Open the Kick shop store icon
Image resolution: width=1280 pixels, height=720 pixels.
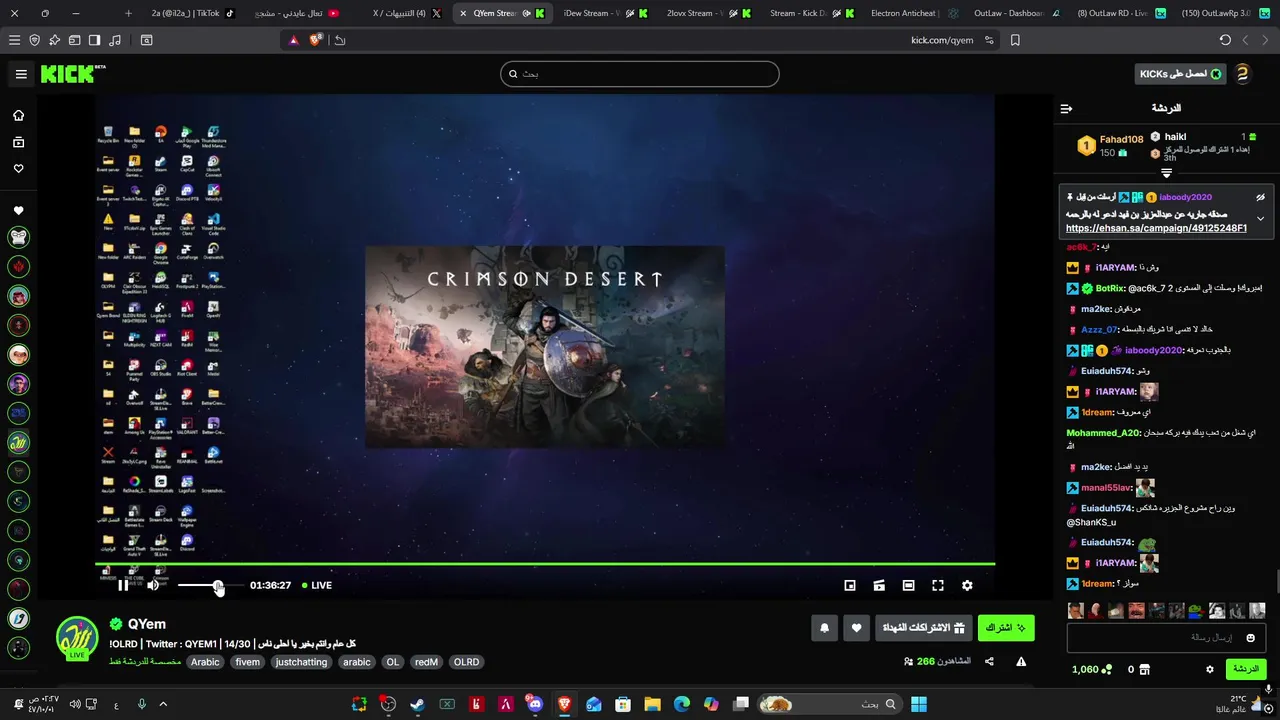(x=1145, y=670)
